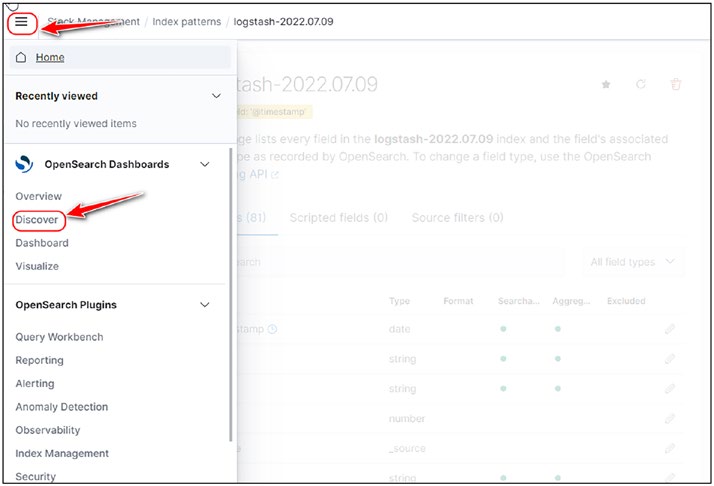Open Index Management plugin
714x486 pixels.
(62, 453)
